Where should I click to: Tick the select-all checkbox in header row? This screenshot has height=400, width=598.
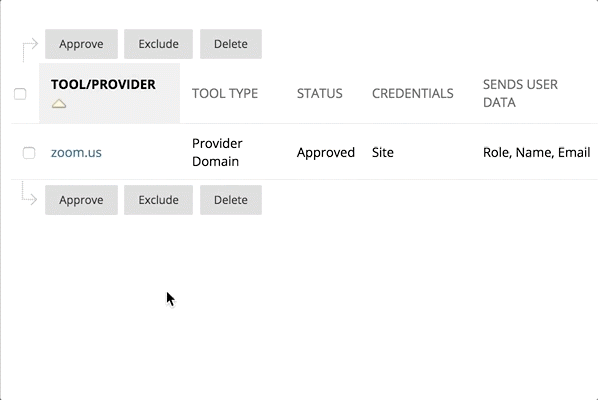(x=20, y=94)
